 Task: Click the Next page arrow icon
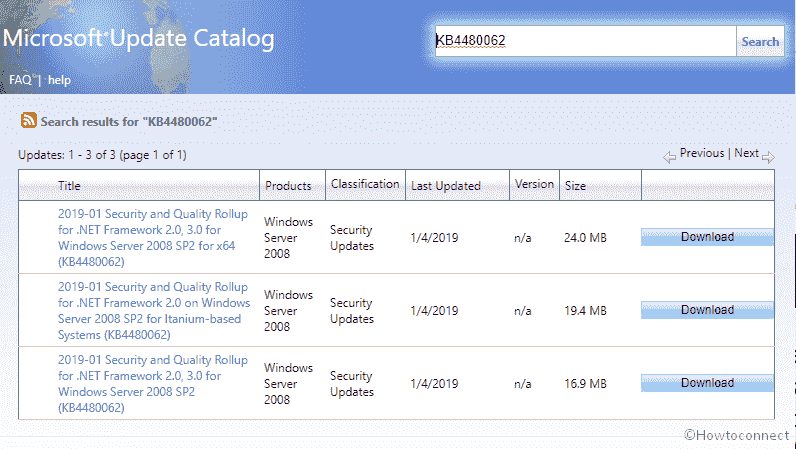click(768, 157)
